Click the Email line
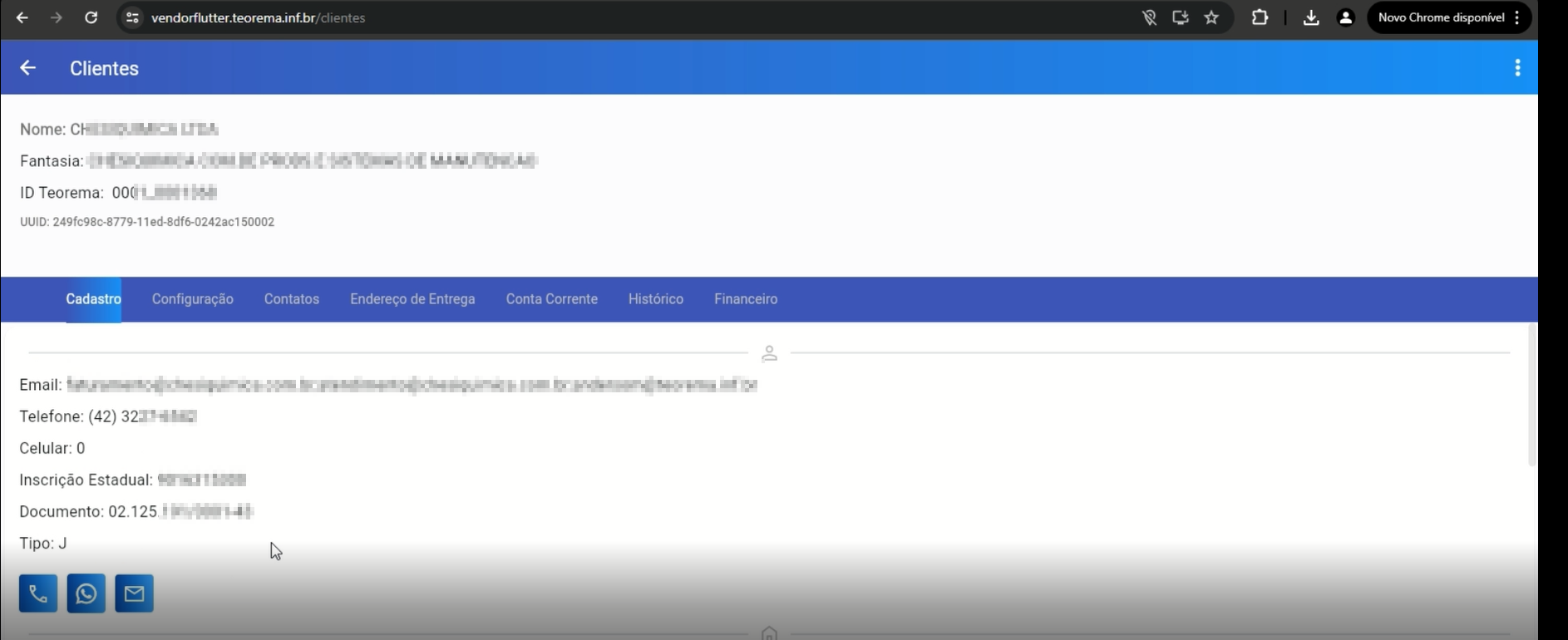The width and height of the screenshot is (1568, 640). [388, 385]
